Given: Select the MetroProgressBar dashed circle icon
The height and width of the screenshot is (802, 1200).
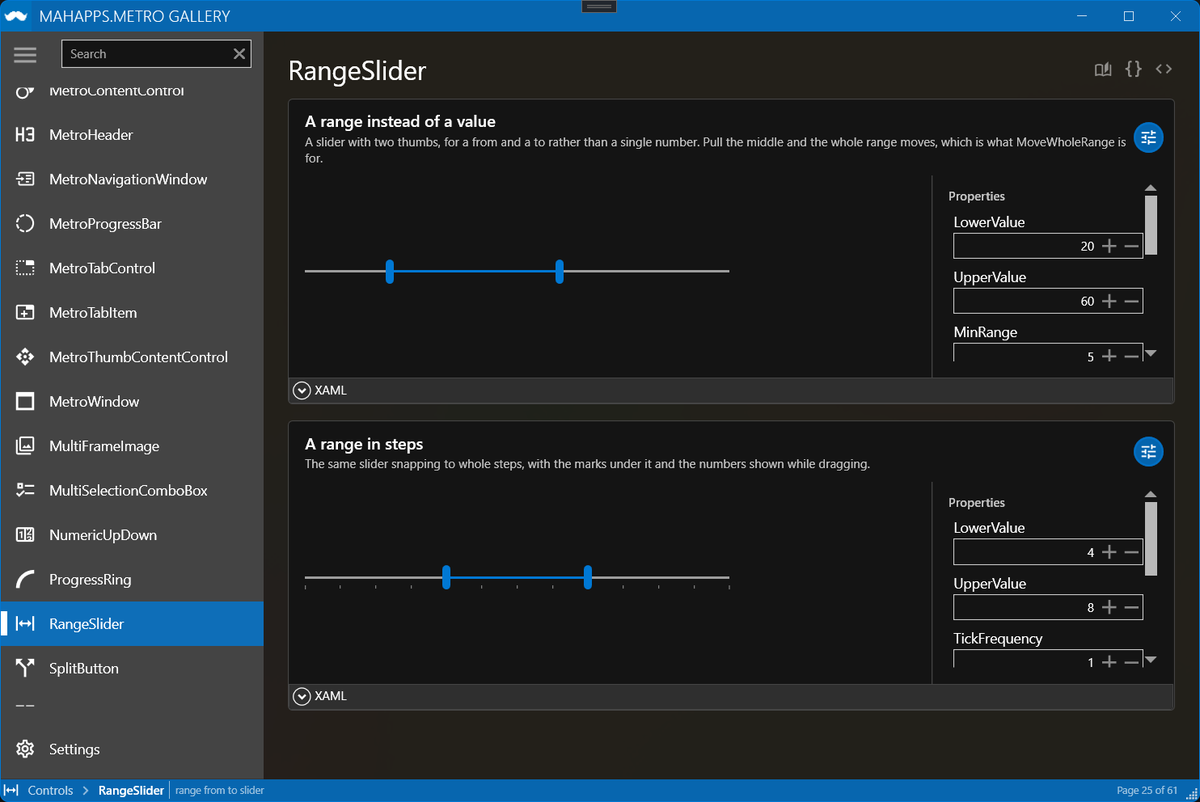Looking at the screenshot, I should (x=26, y=224).
